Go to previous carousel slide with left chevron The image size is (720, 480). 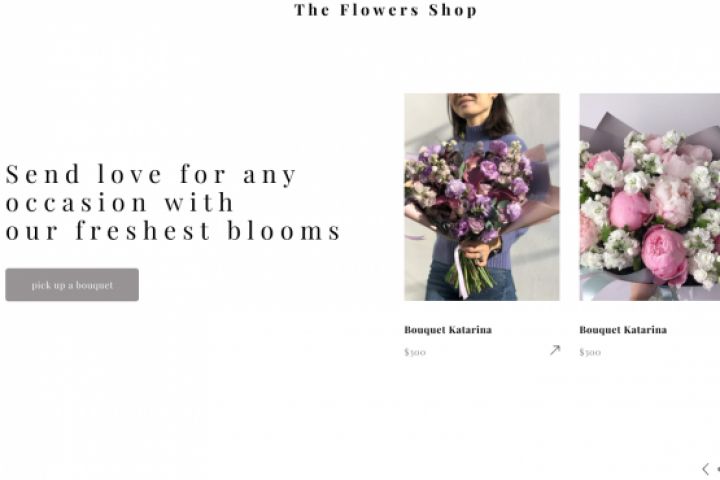[x=705, y=468]
